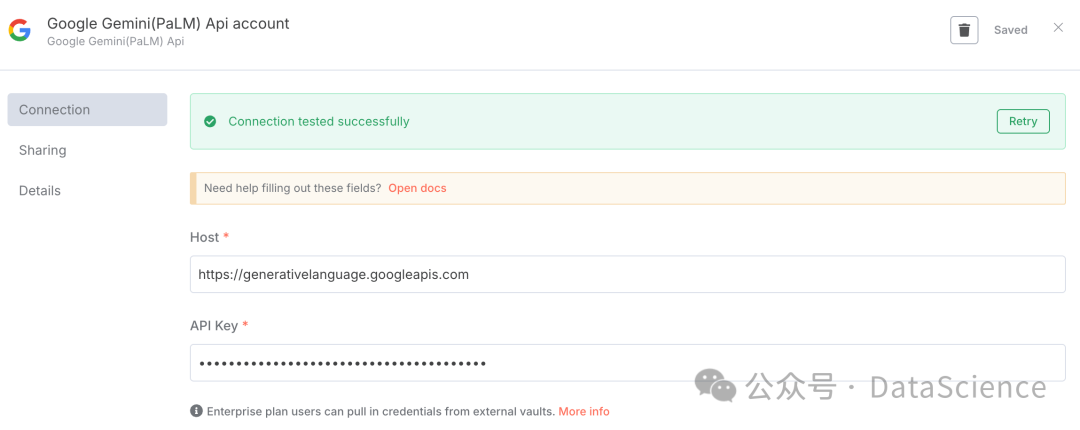This screenshot has height=430, width=1080.
Task: Click the WeChat watermark logo
Action: coord(715,386)
